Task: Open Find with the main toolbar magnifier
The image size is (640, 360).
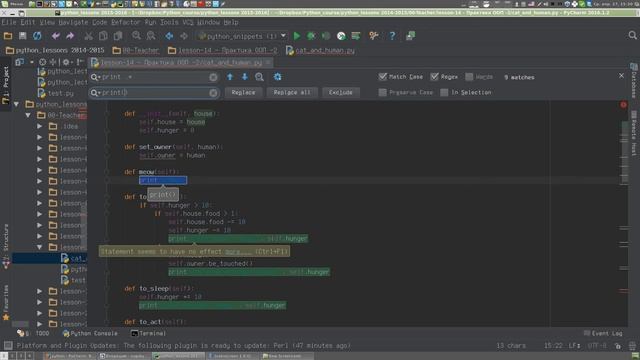Action: [x=136, y=36]
